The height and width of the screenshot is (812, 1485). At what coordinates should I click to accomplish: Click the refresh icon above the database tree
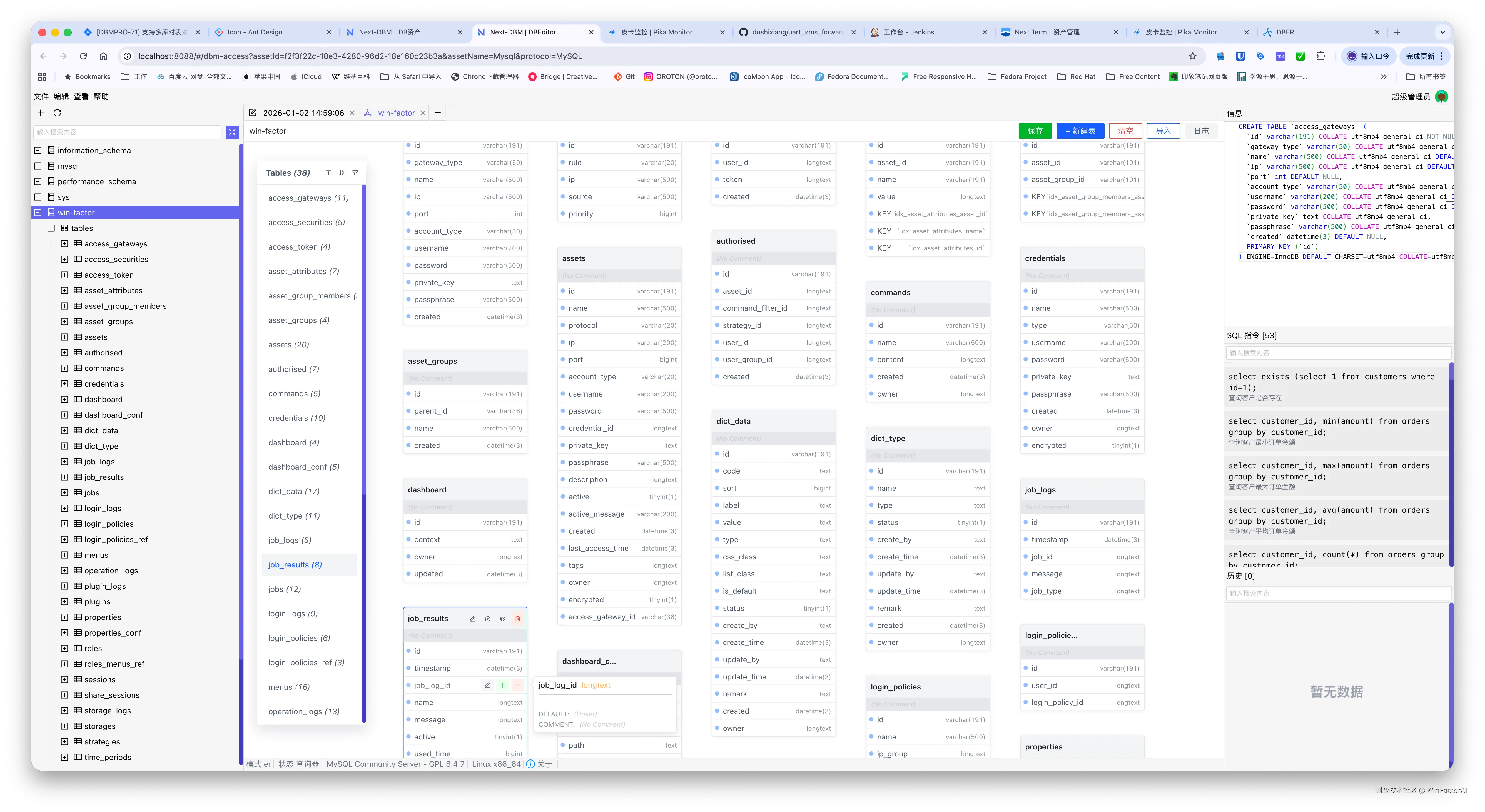point(57,113)
